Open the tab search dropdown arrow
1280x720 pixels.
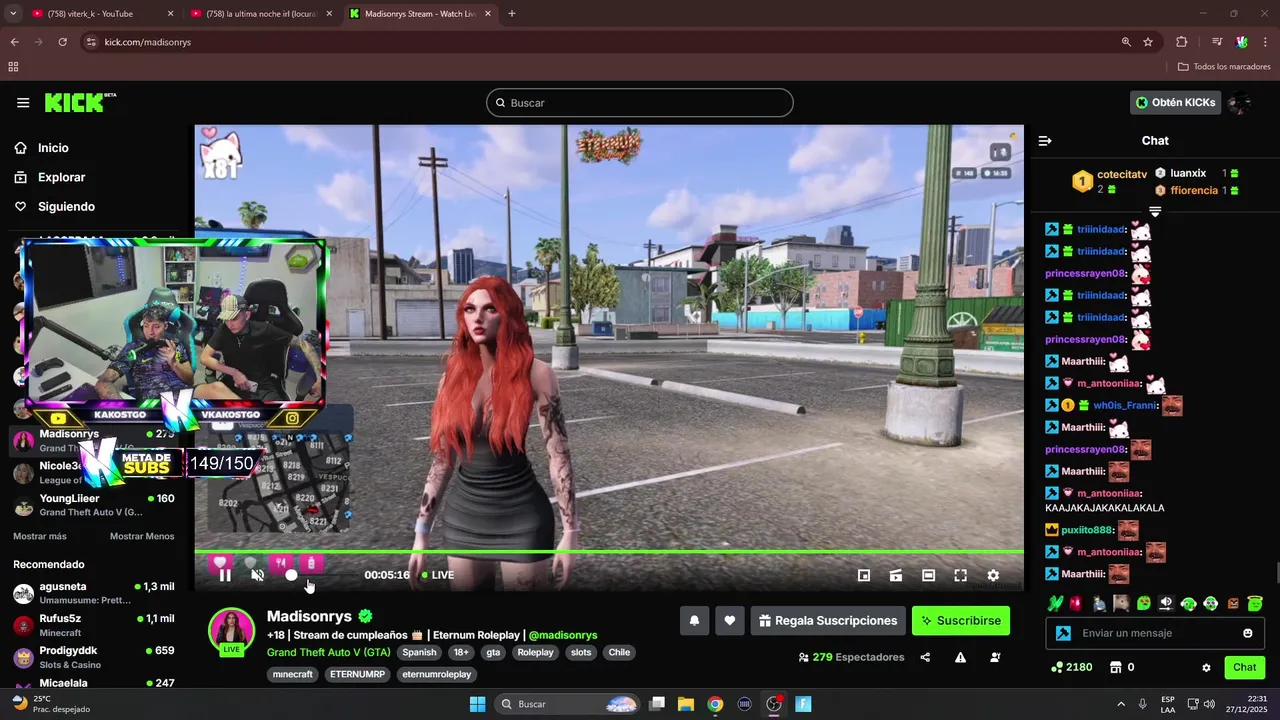pyautogui.click(x=13, y=14)
